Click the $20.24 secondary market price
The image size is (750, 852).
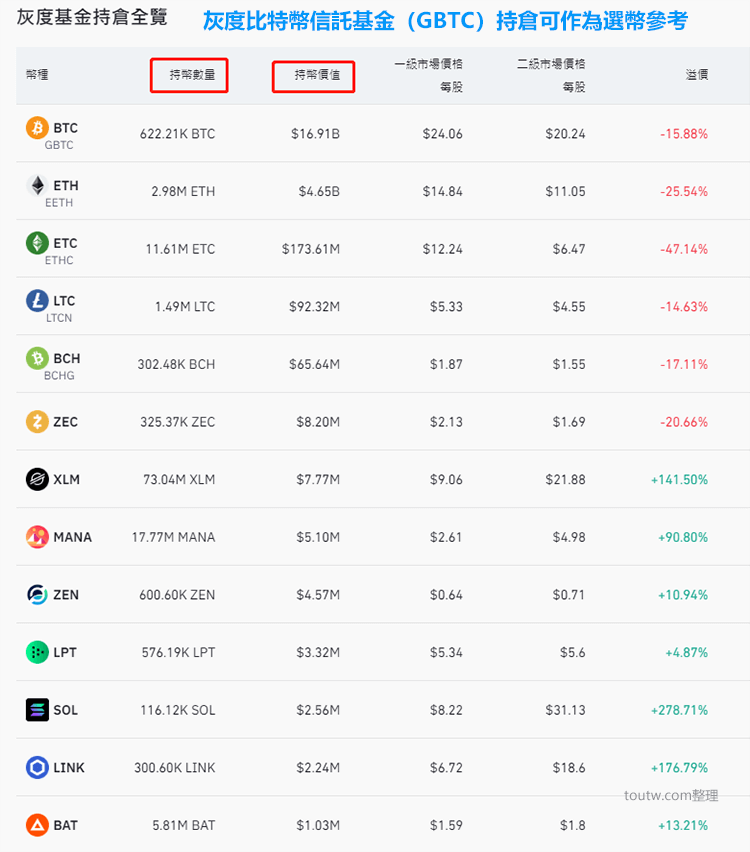565,134
